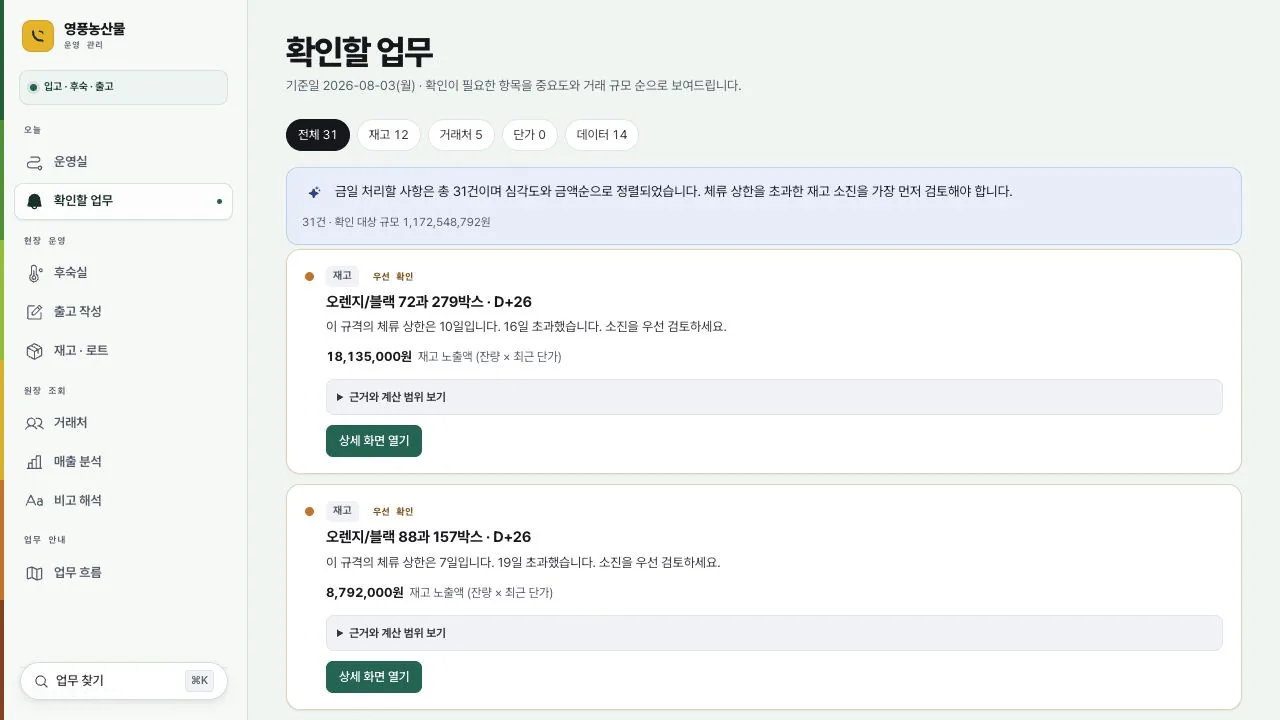Switch to 거래처 5 filter tab

coord(461,135)
